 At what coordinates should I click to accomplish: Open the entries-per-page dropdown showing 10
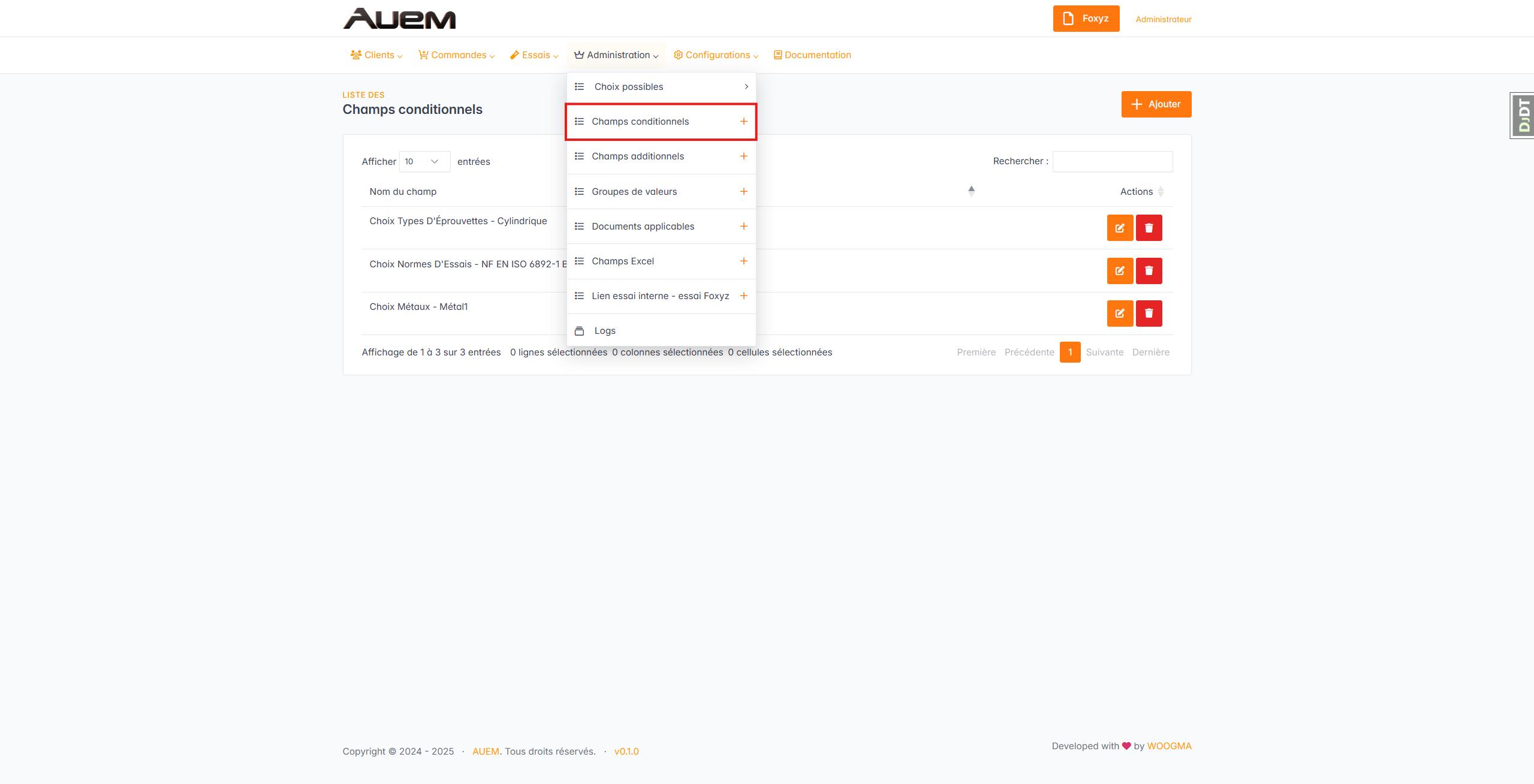click(424, 162)
